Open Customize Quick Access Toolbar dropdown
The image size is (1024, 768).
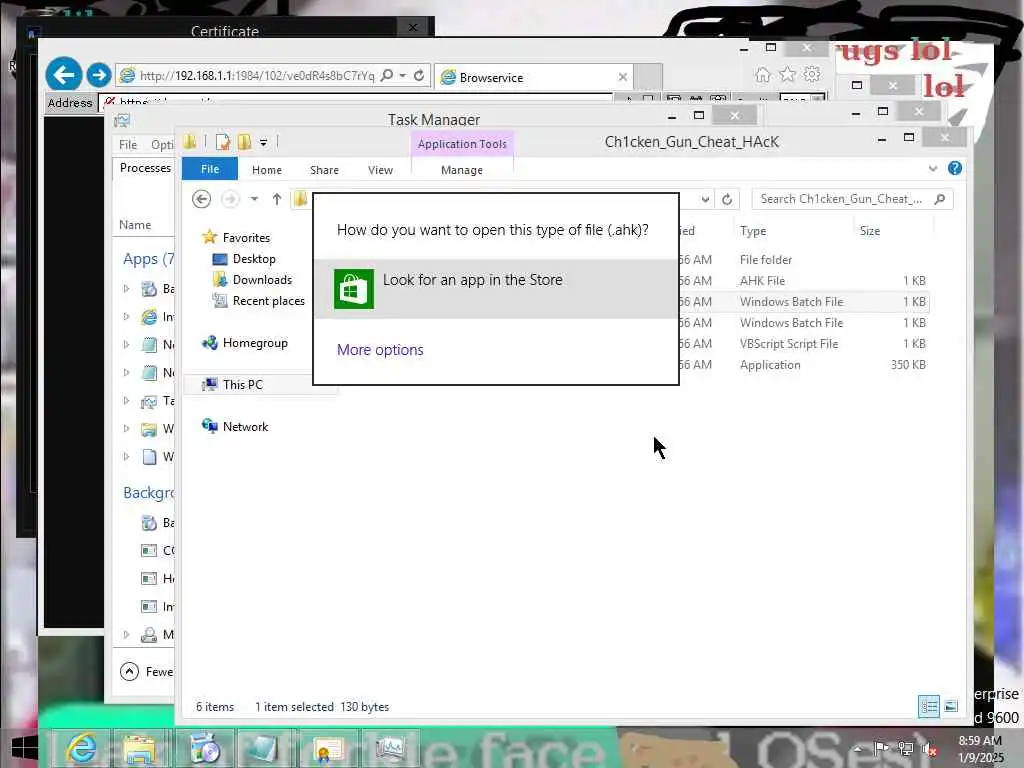click(x=263, y=142)
